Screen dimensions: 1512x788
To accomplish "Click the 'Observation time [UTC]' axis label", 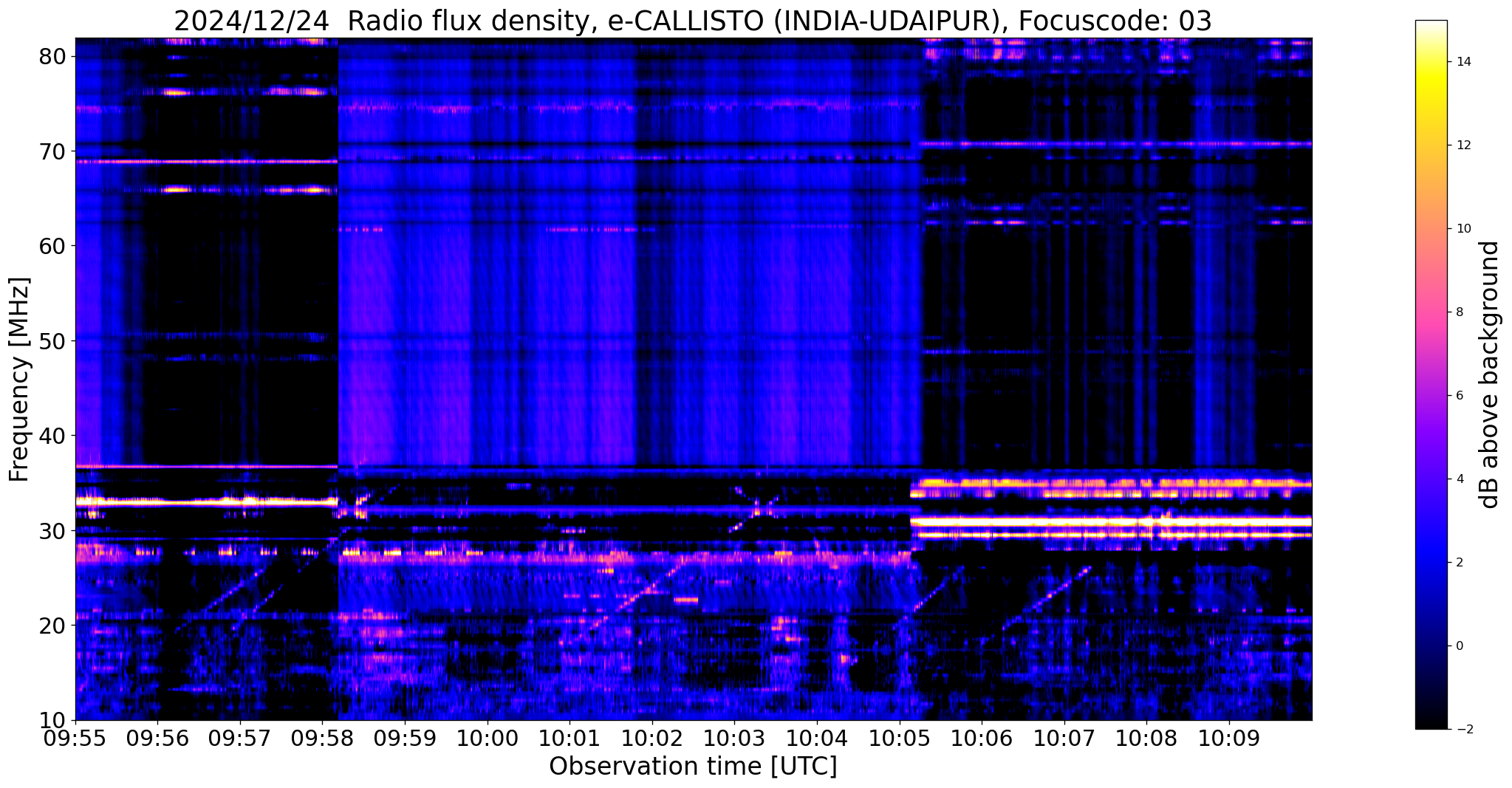I will tap(693, 766).
